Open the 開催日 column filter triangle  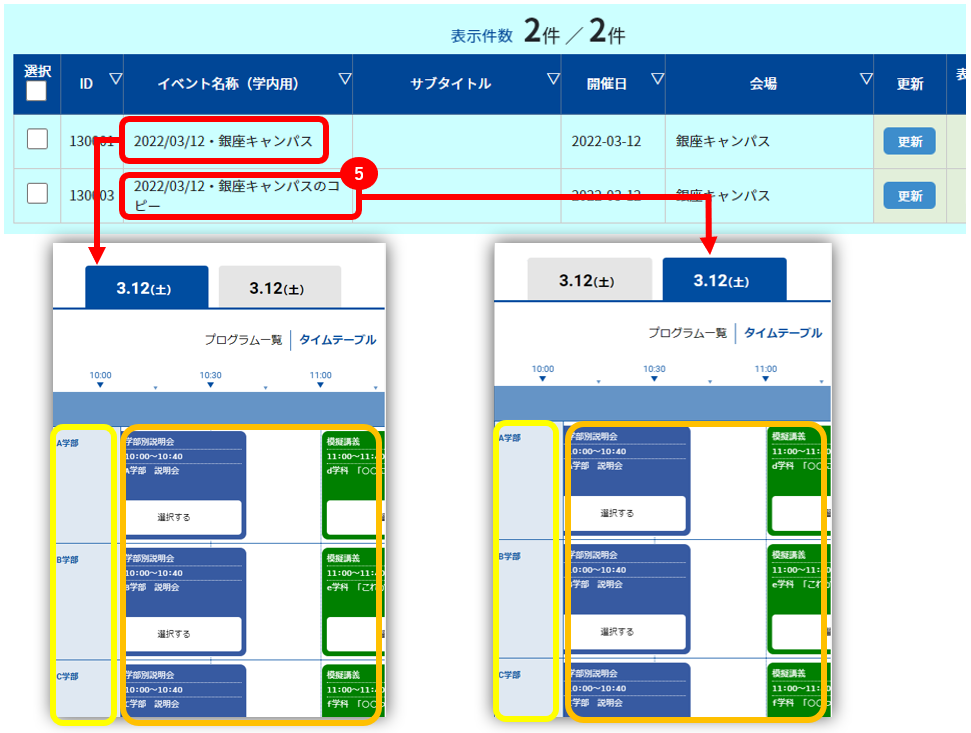click(x=658, y=79)
